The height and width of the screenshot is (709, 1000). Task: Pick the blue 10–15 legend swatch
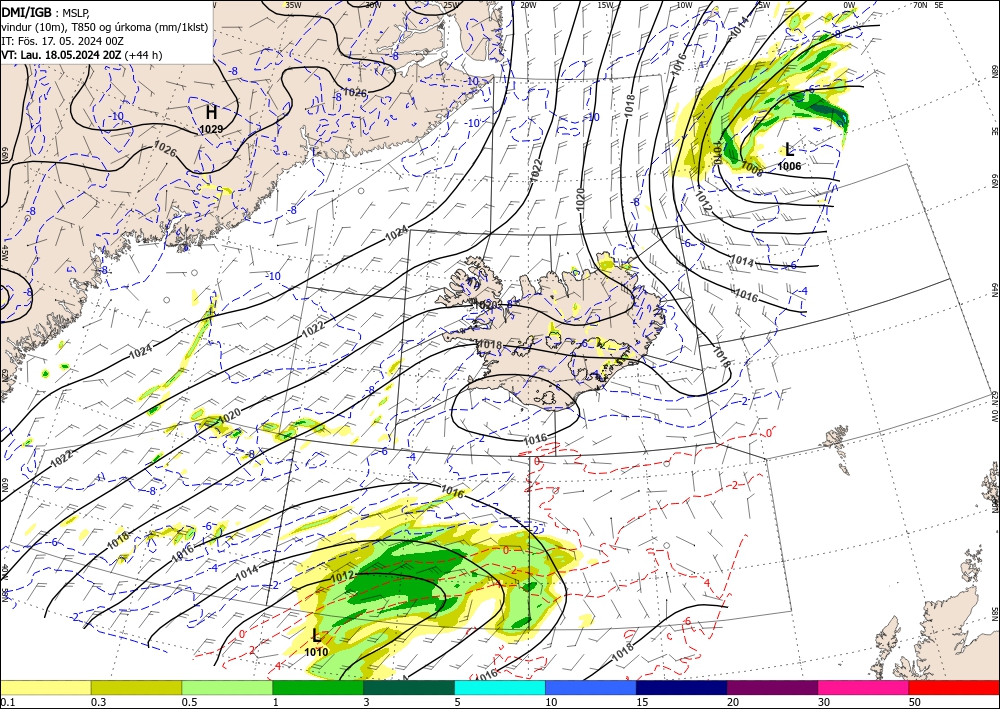tap(591, 687)
